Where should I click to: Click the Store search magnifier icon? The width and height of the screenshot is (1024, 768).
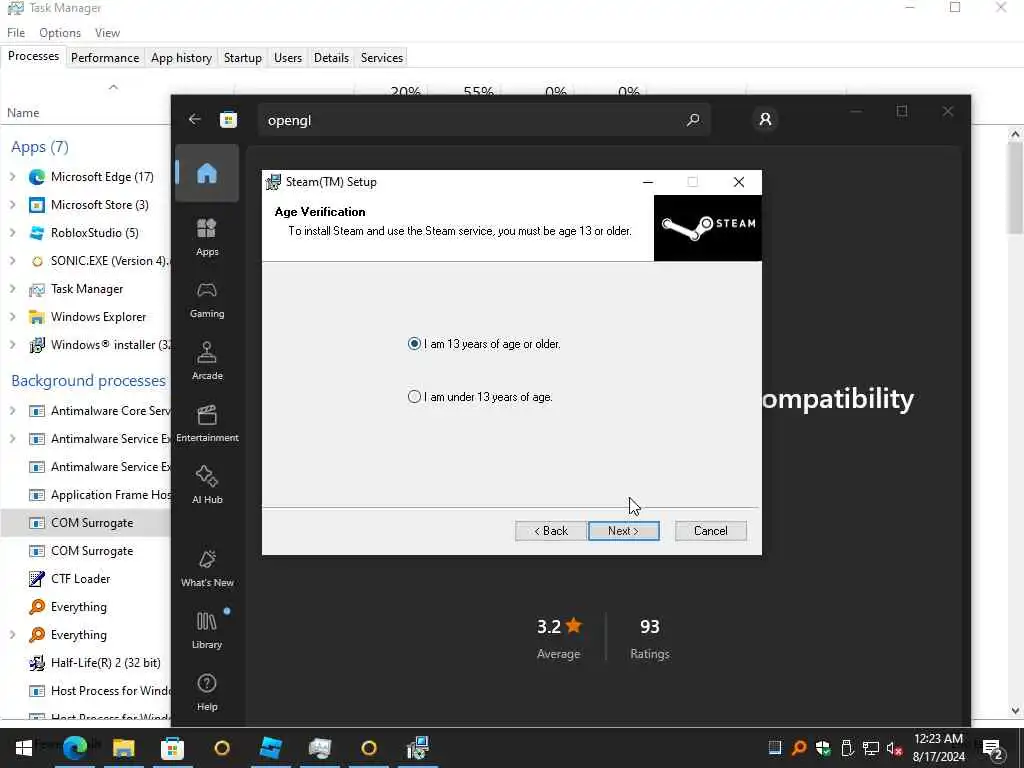coord(693,120)
